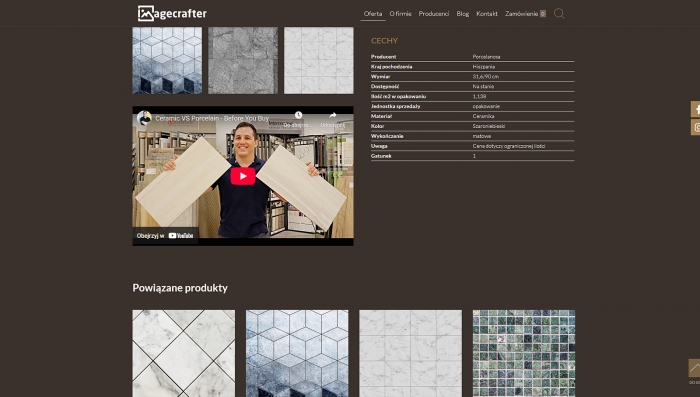Open related product with diamond marble tiles
This screenshot has width=700, height=397.
pos(183,353)
